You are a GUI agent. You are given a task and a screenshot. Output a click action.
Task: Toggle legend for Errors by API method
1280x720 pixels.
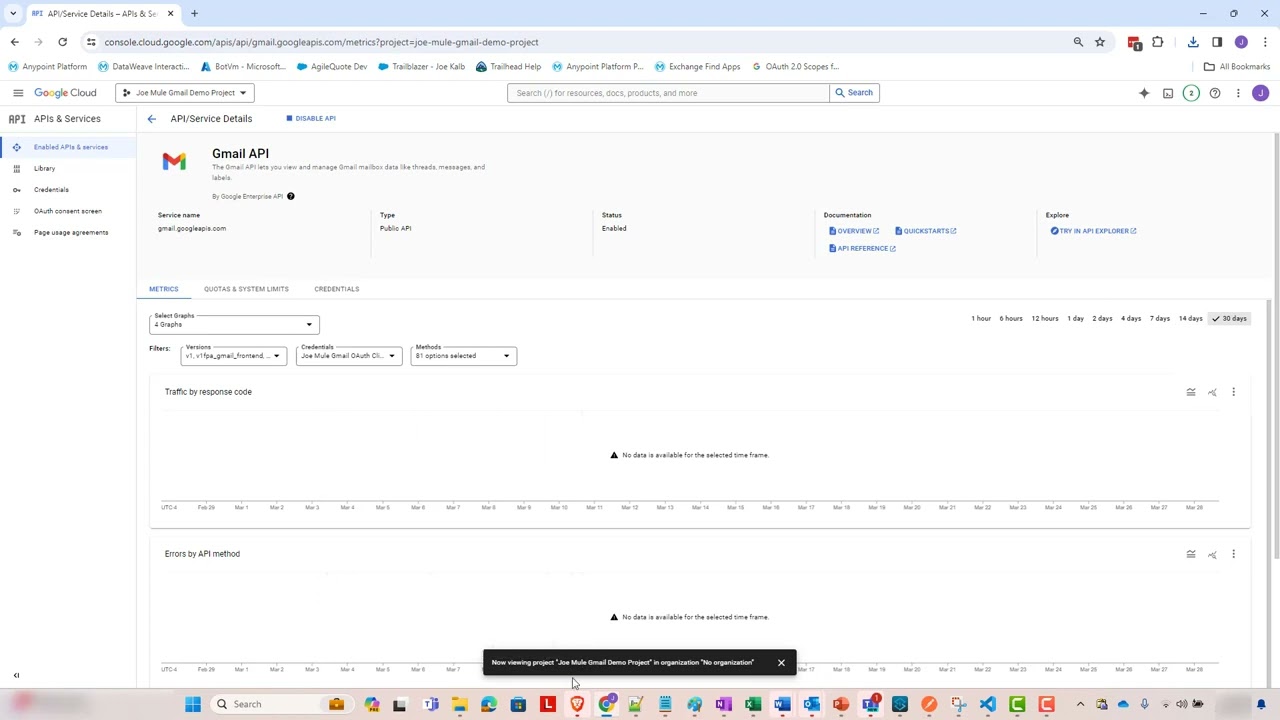click(x=1191, y=554)
